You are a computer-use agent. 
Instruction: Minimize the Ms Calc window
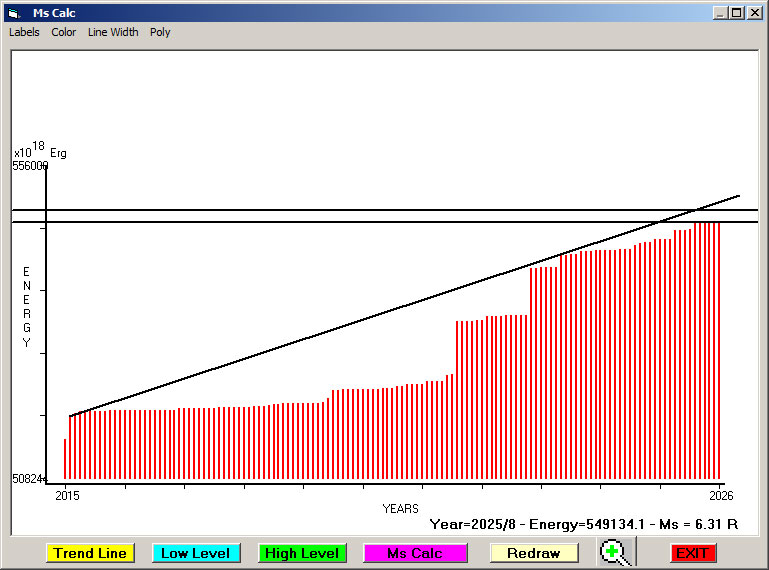tap(720, 13)
